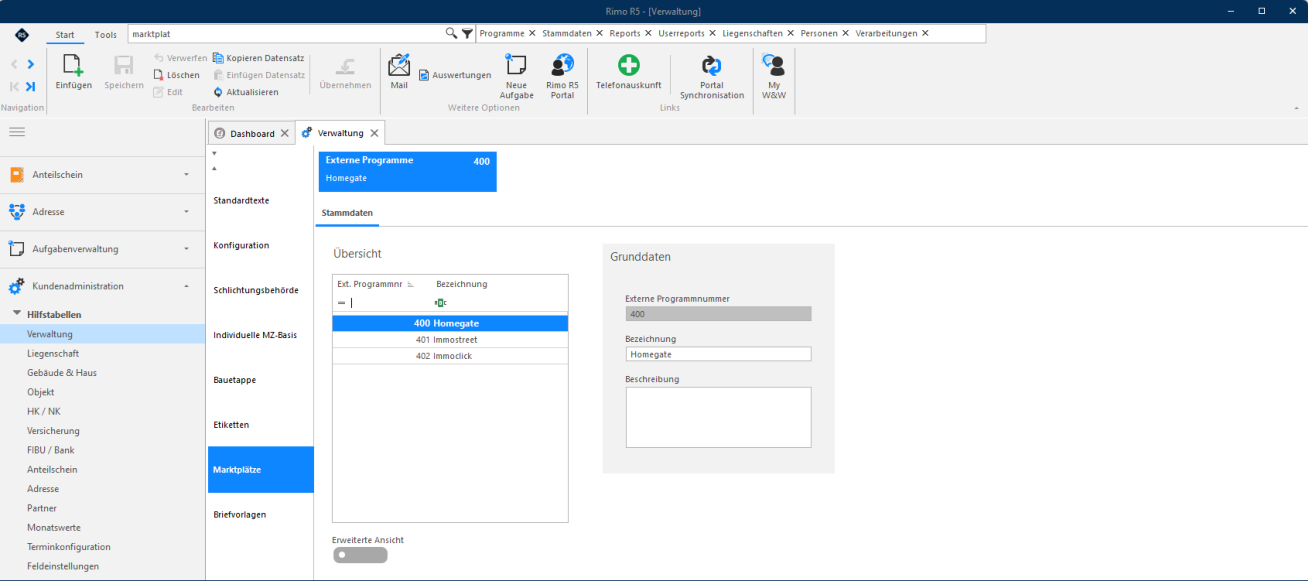The height and width of the screenshot is (581, 1309).
Task: Remove the Reports search filter
Action: pyautogui.click(x=648, y=33)
